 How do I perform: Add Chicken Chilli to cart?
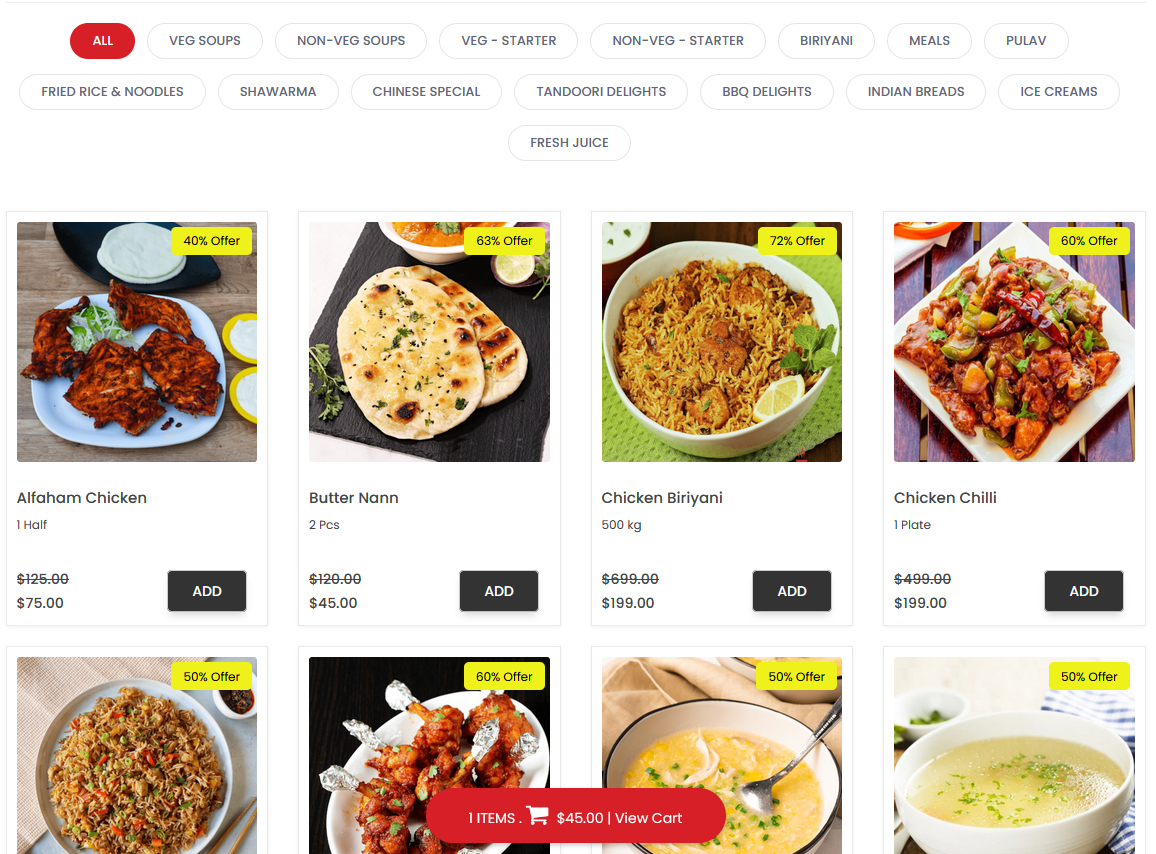(1084, 591)
